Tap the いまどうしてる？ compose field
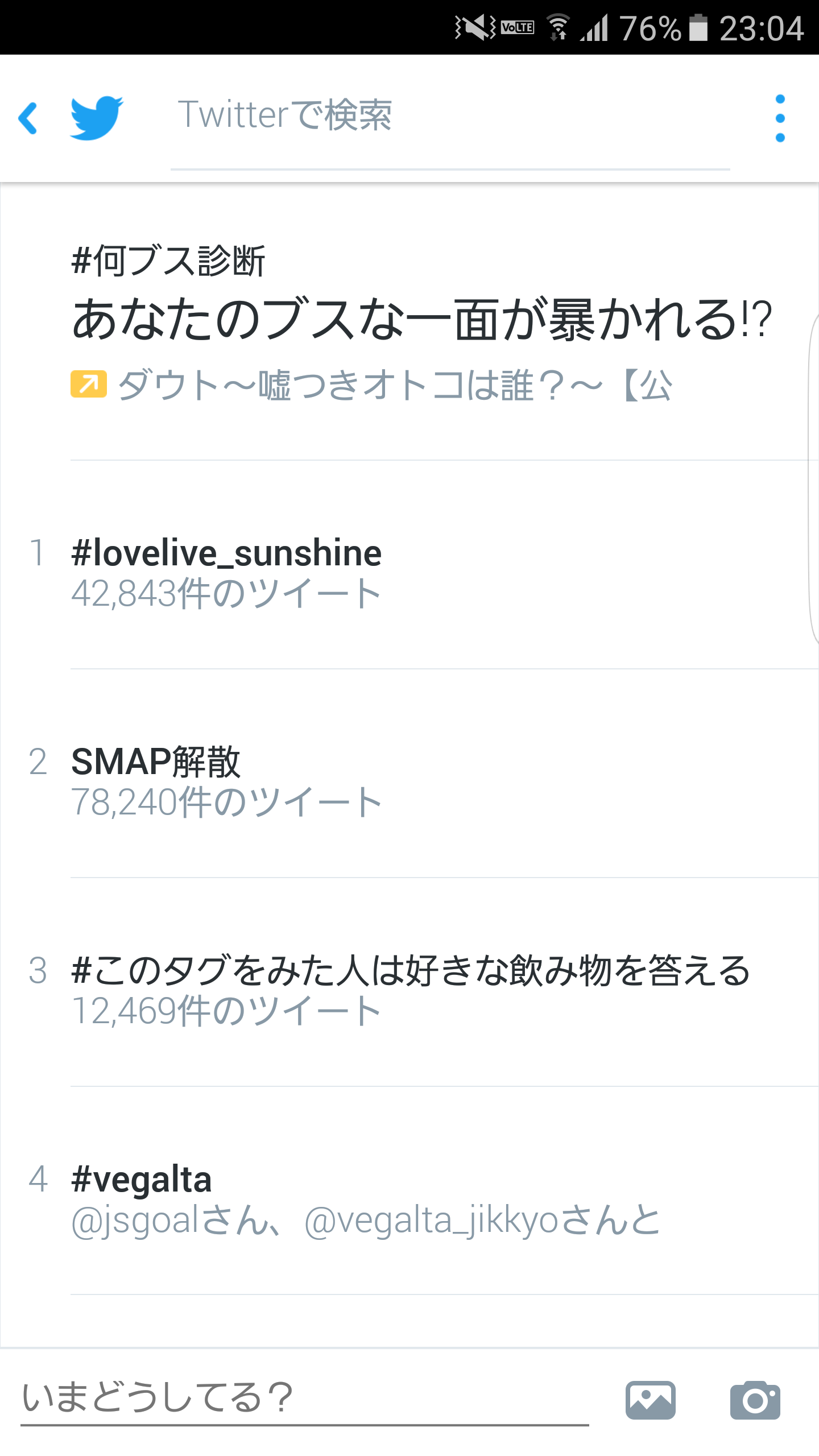 click(304, 1398)
